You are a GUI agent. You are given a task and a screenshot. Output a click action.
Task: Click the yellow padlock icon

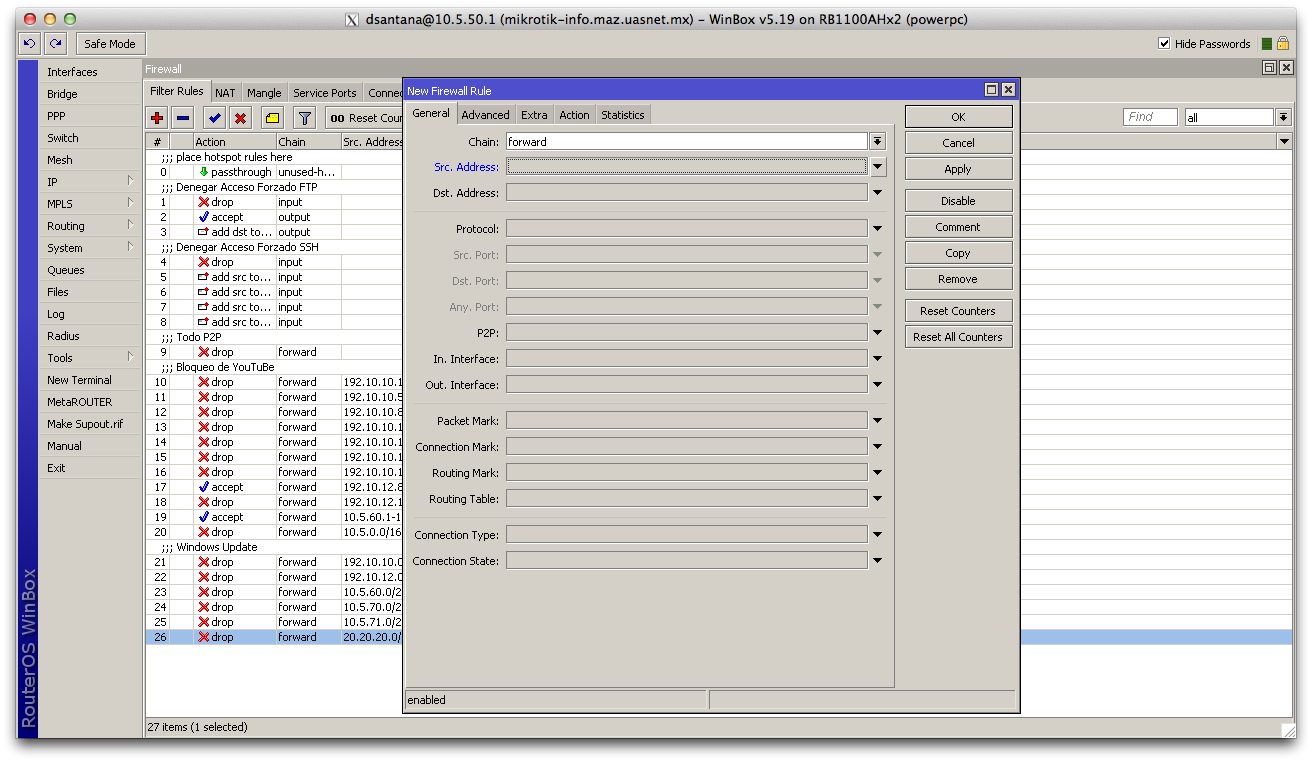1282,44
